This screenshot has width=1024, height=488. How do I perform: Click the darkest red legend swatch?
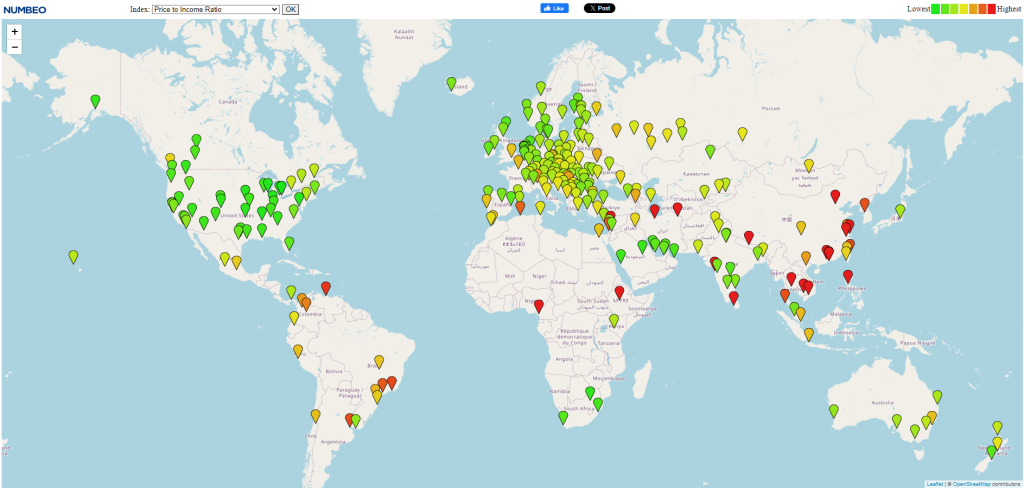pyautogui.click(x=991, y=9)
